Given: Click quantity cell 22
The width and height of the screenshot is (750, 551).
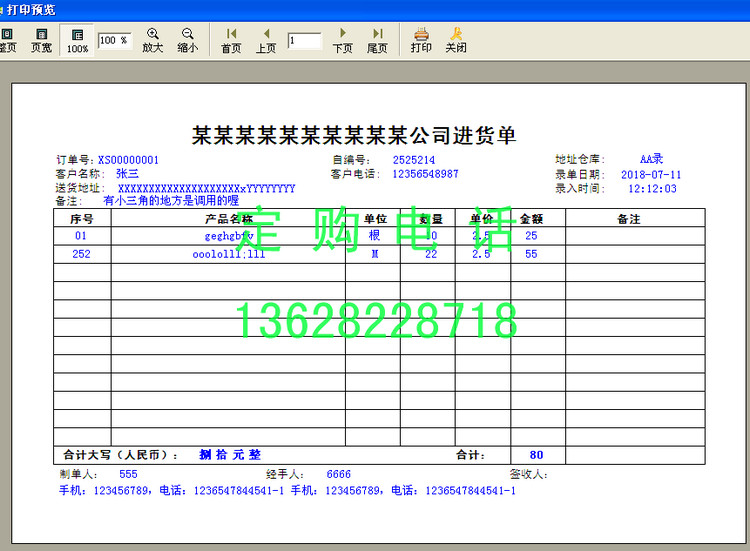Looking at the screenshot, I should tap(431, 254).
